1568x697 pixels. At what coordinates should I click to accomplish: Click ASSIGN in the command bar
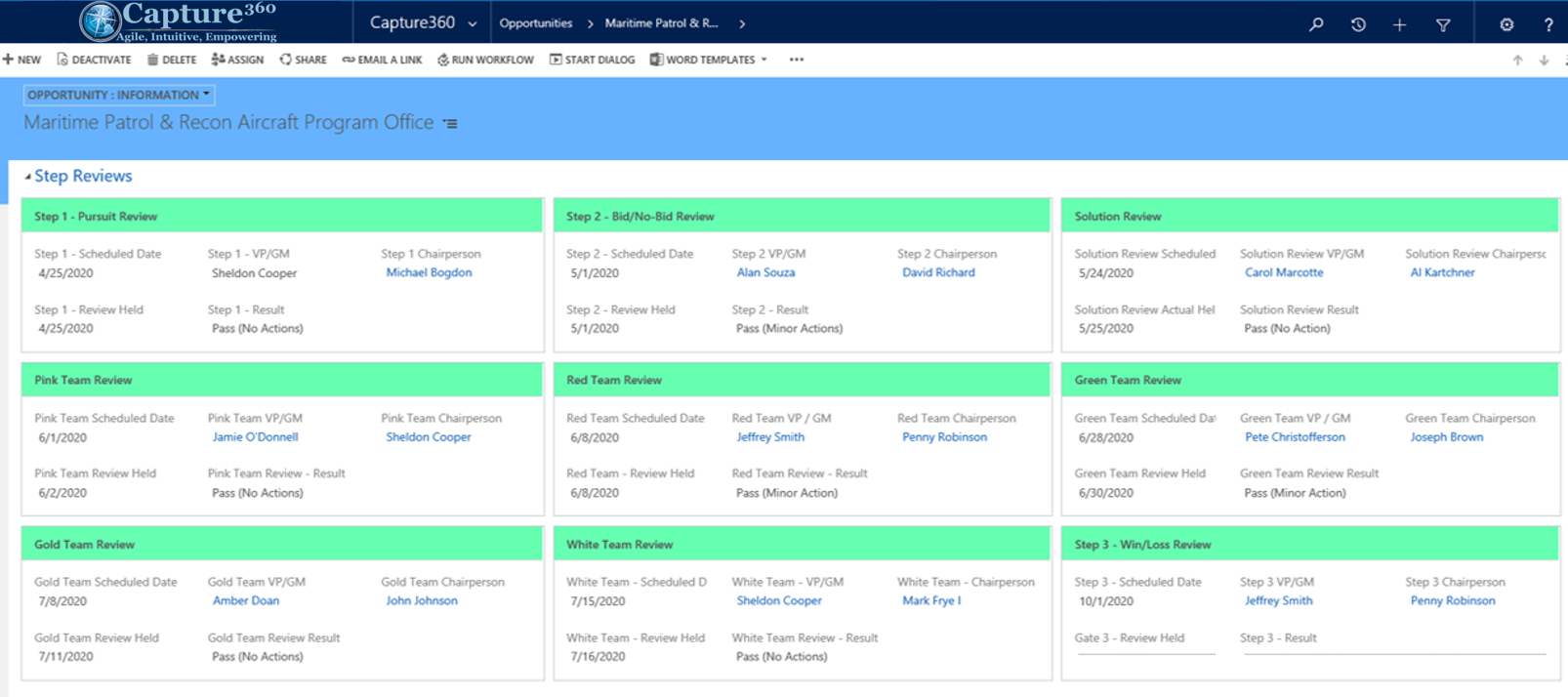click(237, 60)
